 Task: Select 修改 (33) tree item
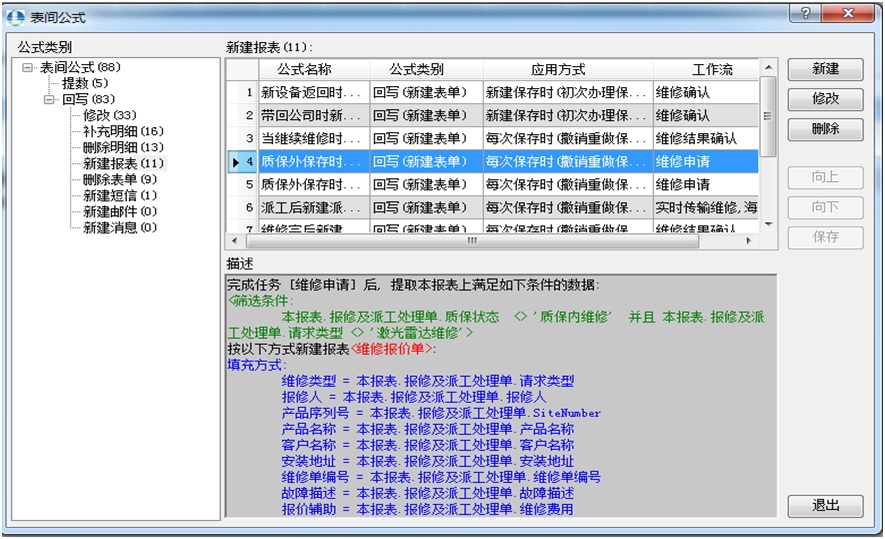tap(109, 115)
